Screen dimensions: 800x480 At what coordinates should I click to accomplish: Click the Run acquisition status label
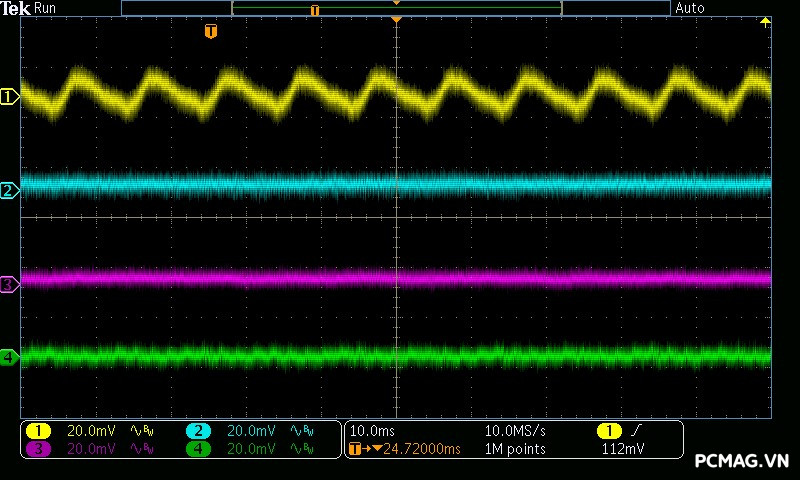point(45,8)
